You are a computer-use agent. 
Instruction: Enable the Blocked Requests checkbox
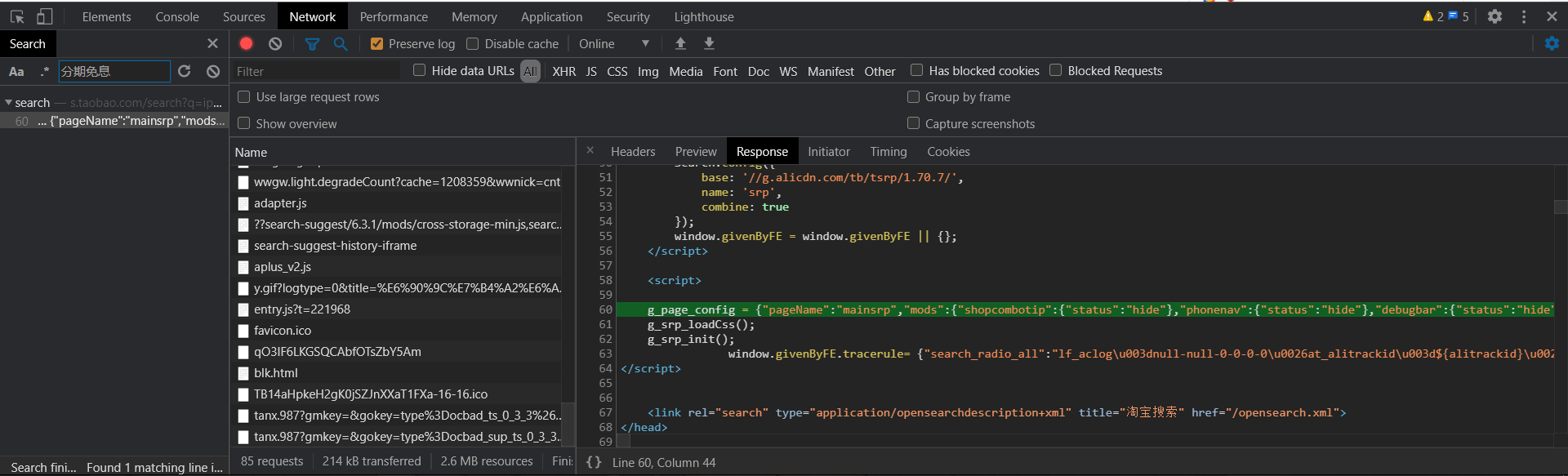1056,70
